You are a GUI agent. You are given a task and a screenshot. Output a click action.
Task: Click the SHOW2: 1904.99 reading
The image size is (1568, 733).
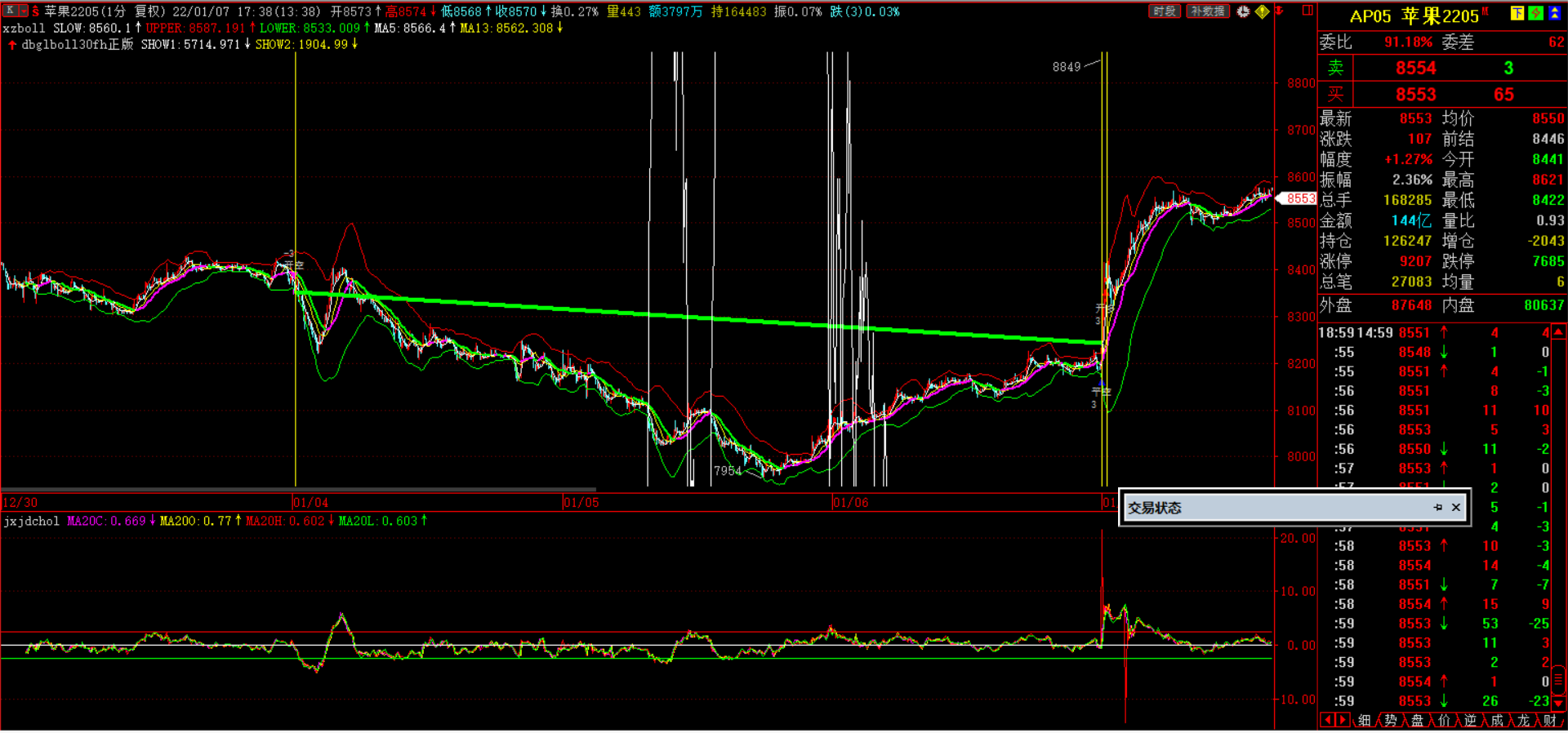coord(301,45)
